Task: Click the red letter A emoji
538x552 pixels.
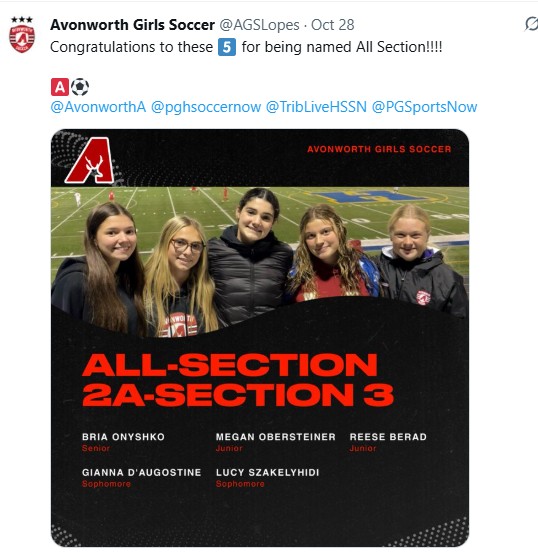Action: click(x=60, y=87)
